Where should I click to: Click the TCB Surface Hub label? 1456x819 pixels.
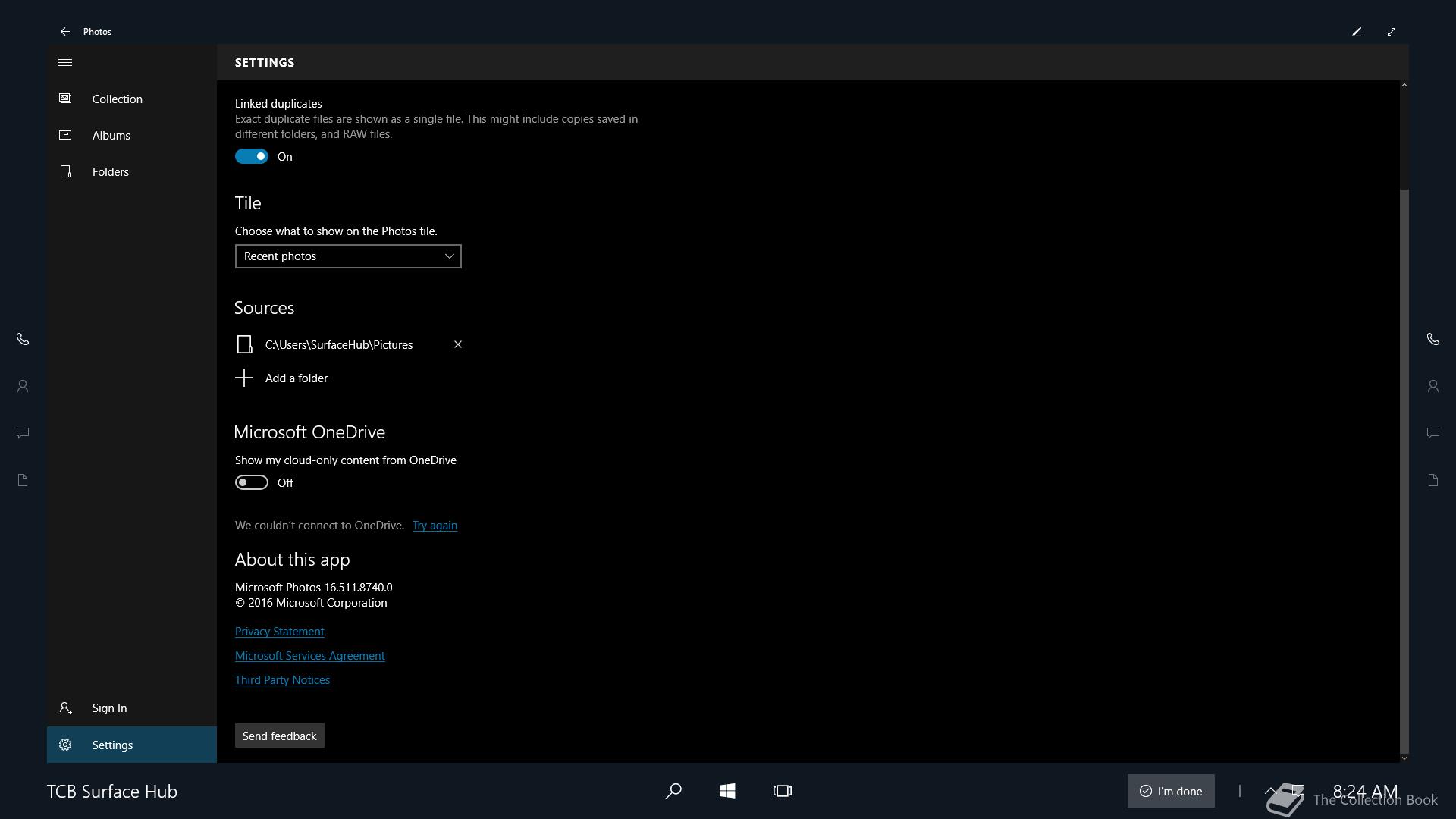point(112,791)
